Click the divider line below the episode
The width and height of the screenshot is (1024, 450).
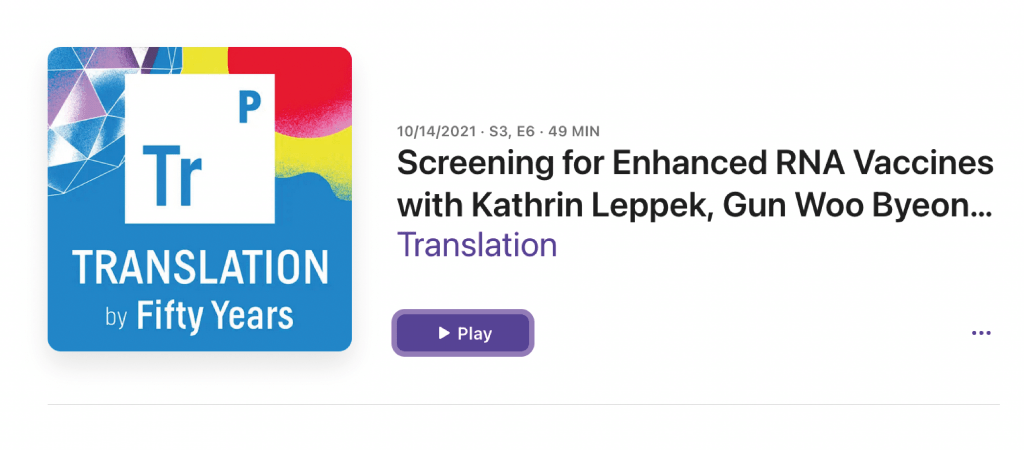(523, 405)
